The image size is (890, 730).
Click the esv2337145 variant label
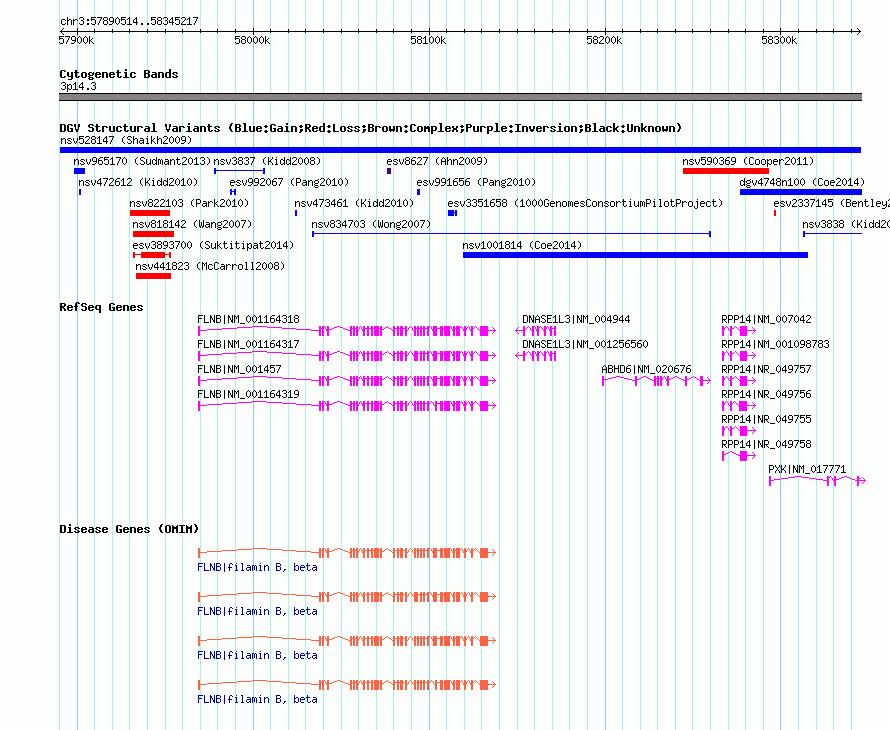tap(832, 203)
